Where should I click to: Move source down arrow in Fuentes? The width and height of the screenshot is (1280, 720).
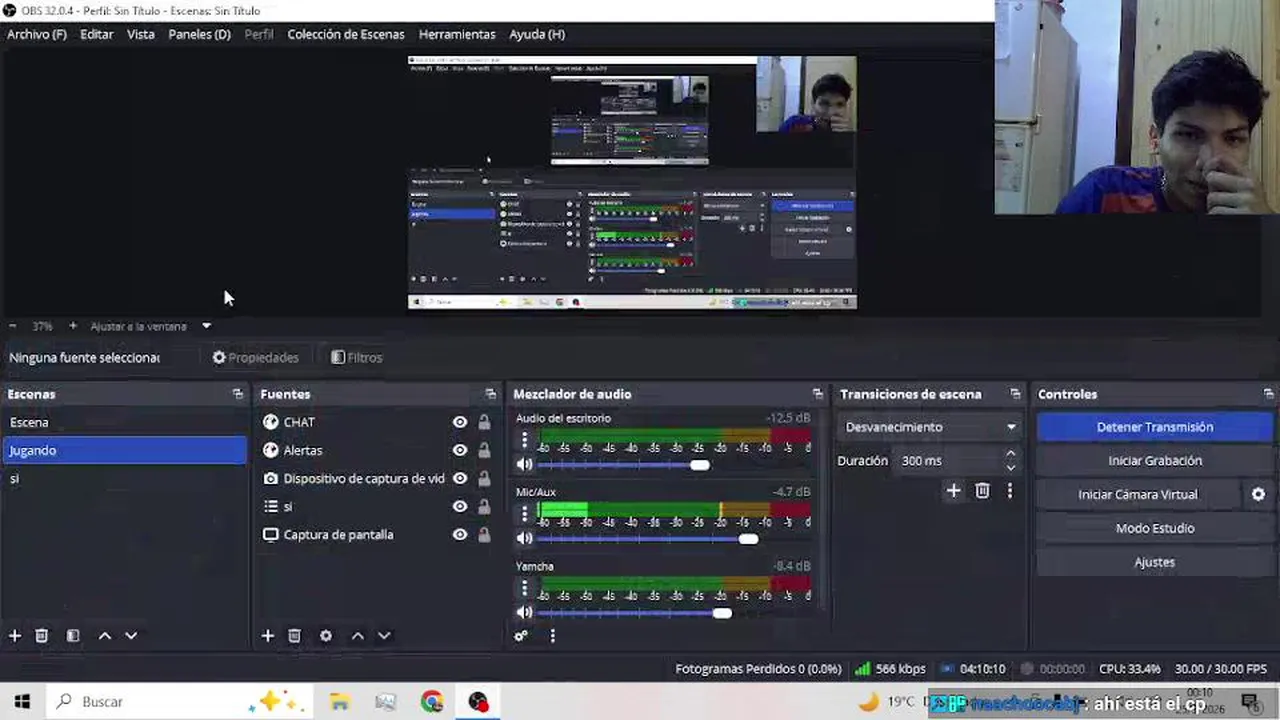click(x=384, y=636)
